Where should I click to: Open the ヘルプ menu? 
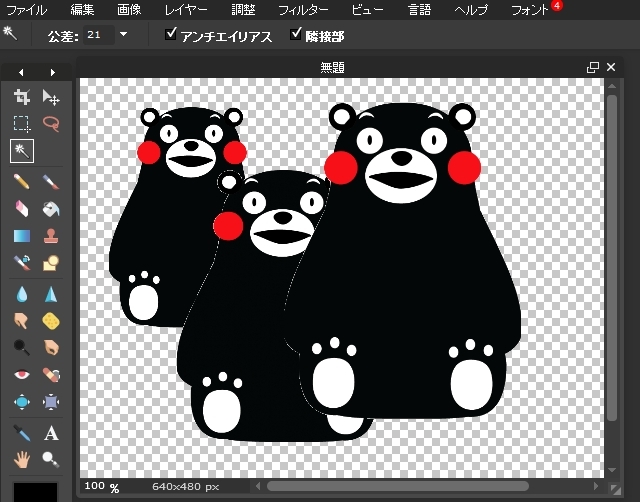(471, 9)
